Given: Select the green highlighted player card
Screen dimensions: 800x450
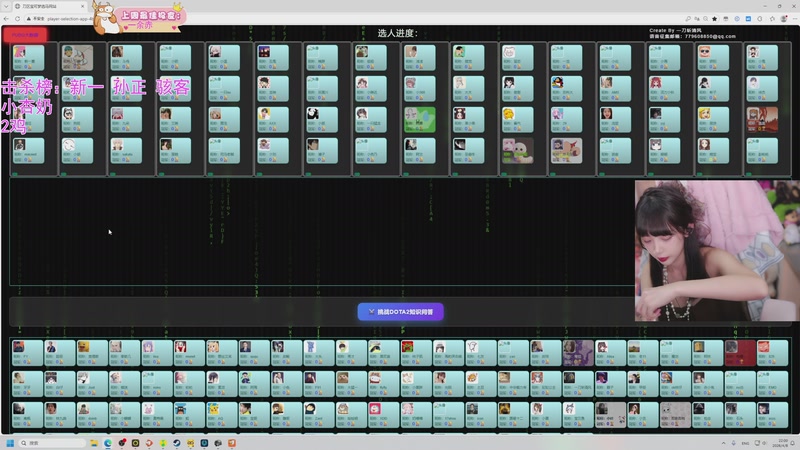Looking at the screenshot, I should [420, 119].
